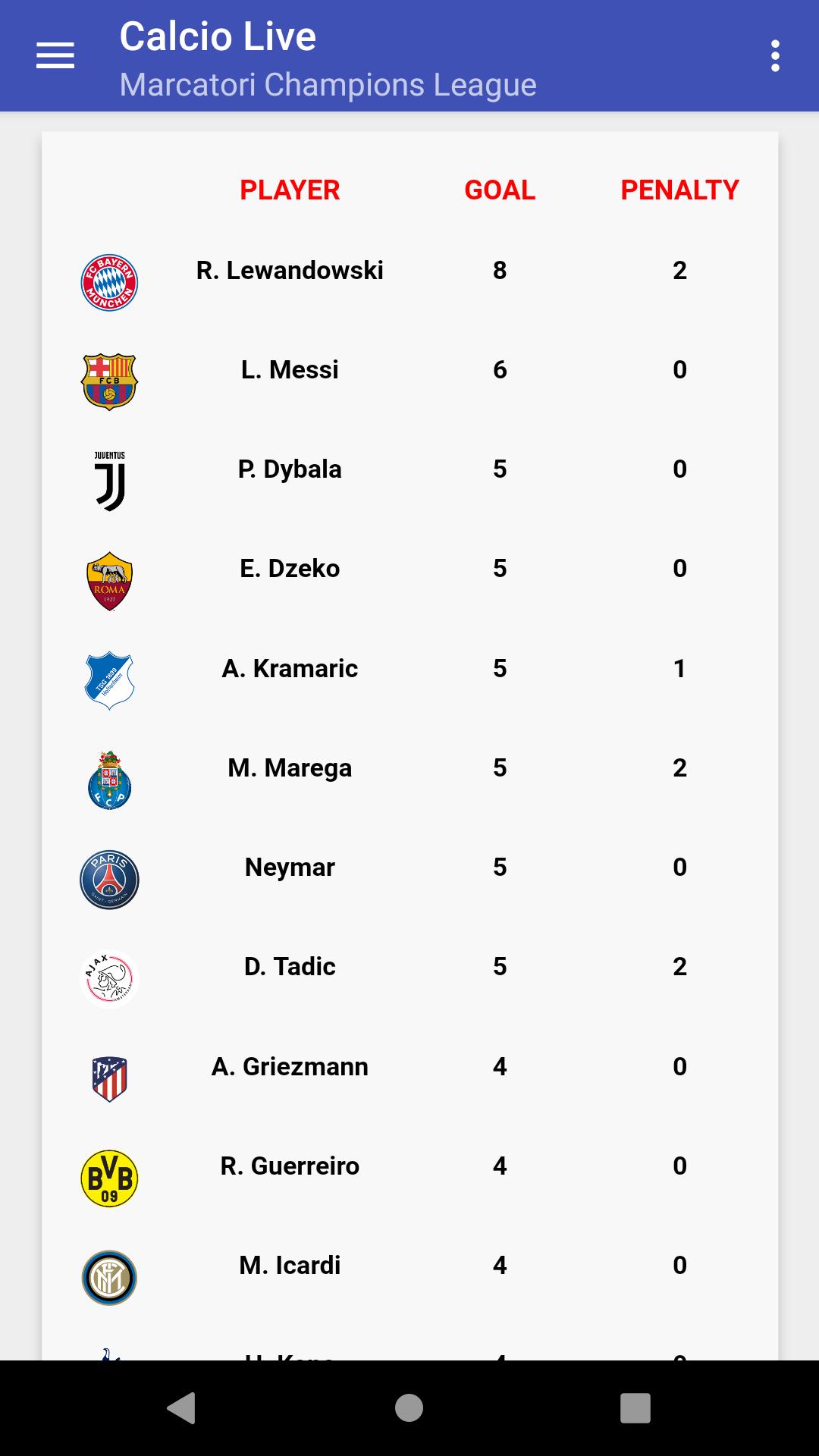819x1456 pixels.
Task: Tap the Borussia Dortmund BVB logo
Action: (x=109, y=1178)
